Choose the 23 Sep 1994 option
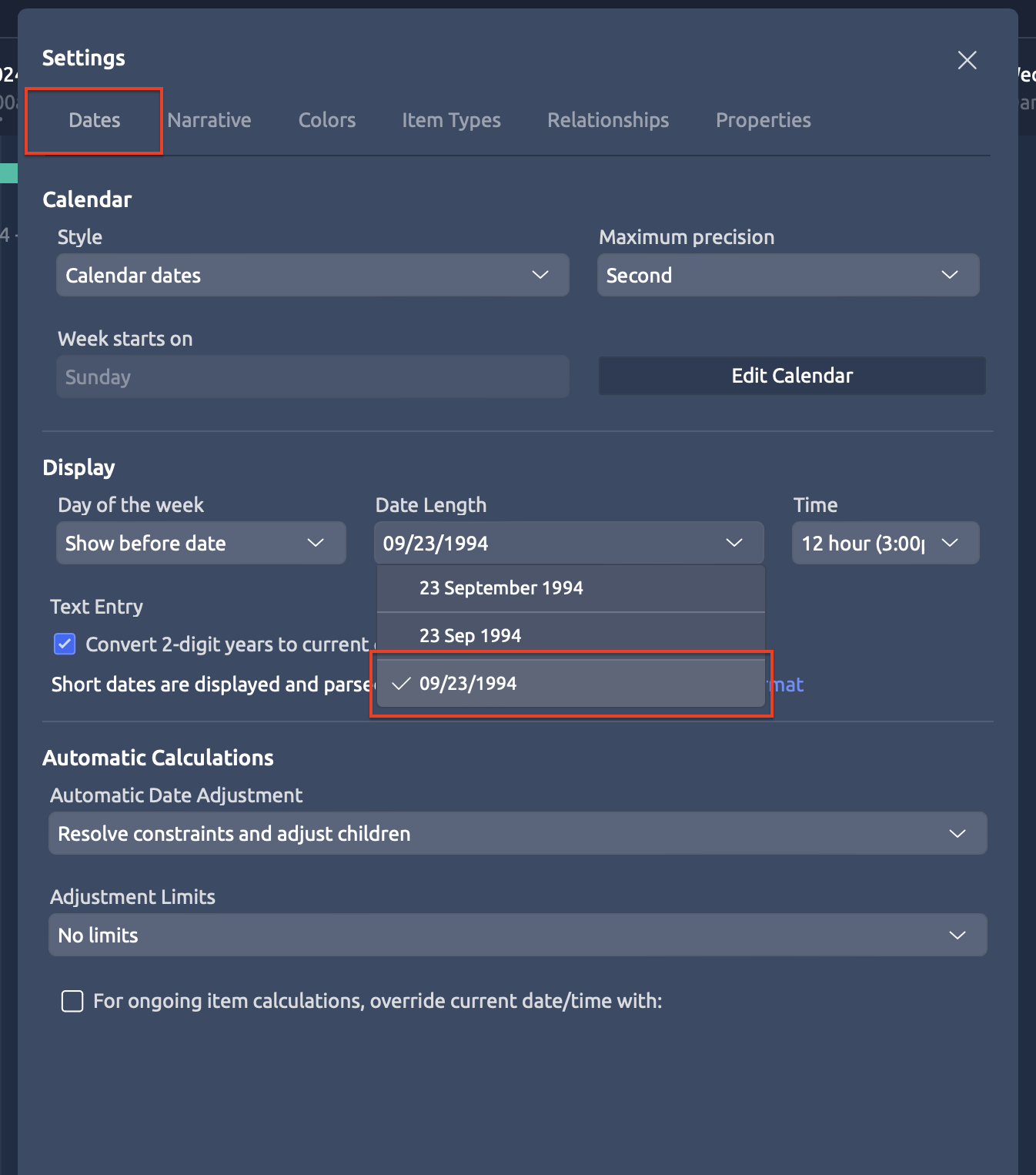Image resolution: width=1036 pixels, height=1175 pixels. click(x=470, y=636)
